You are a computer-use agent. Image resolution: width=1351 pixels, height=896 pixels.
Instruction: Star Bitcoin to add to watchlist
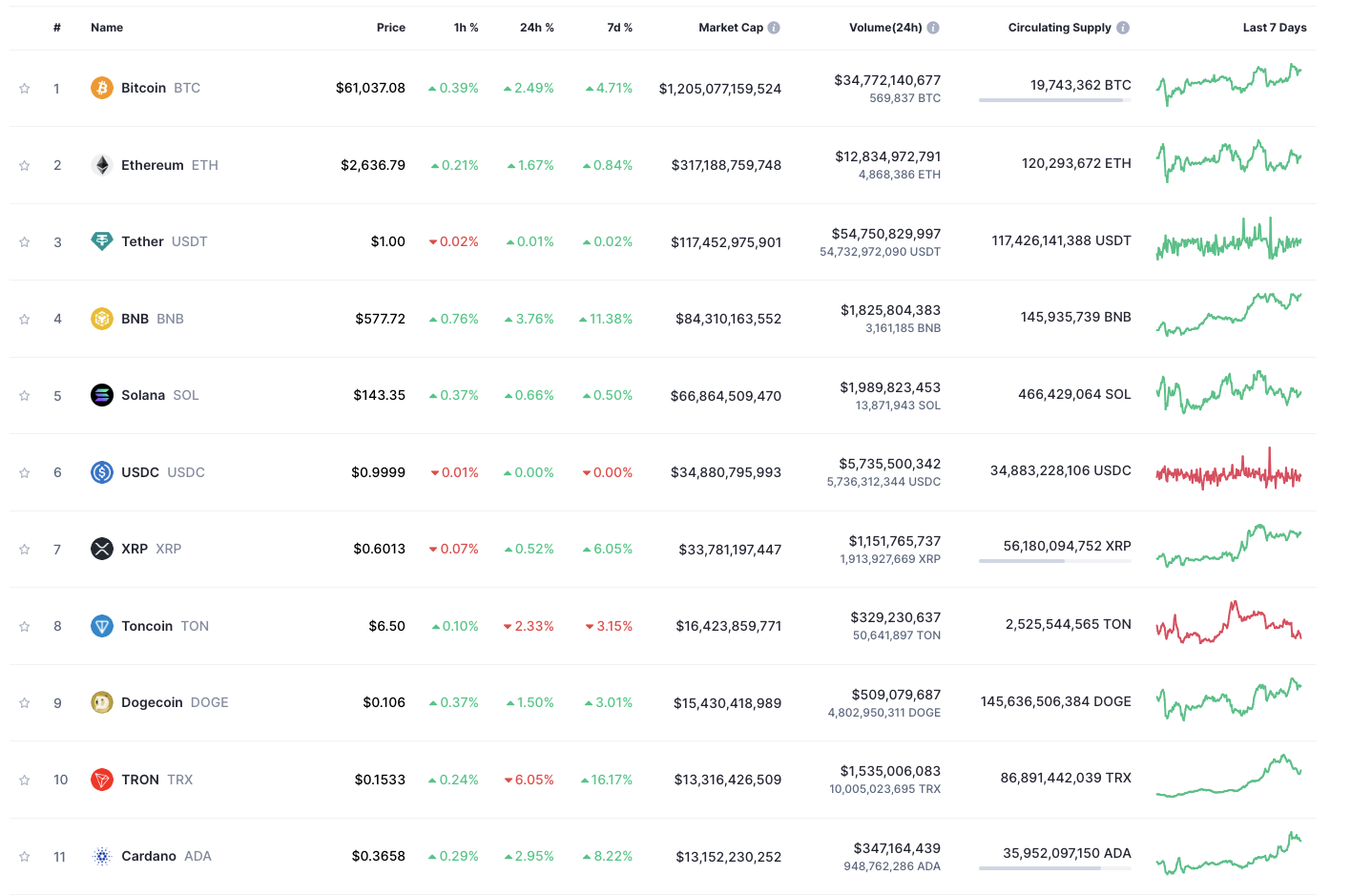coord(25,89)
